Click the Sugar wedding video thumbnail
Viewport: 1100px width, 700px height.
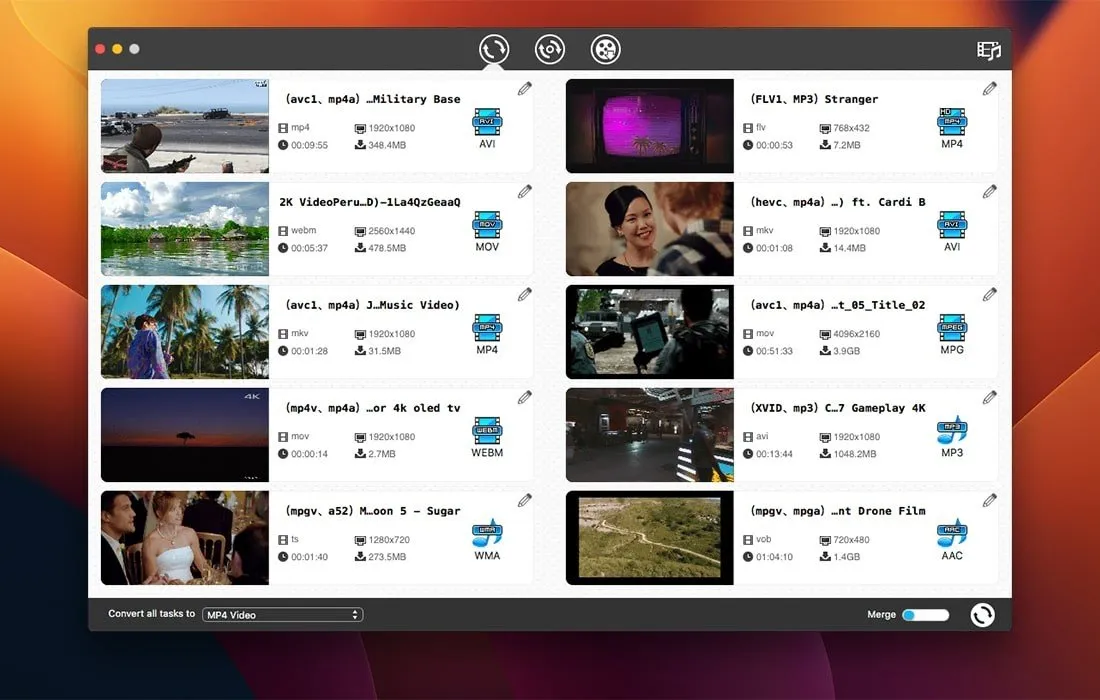(184, 537)
